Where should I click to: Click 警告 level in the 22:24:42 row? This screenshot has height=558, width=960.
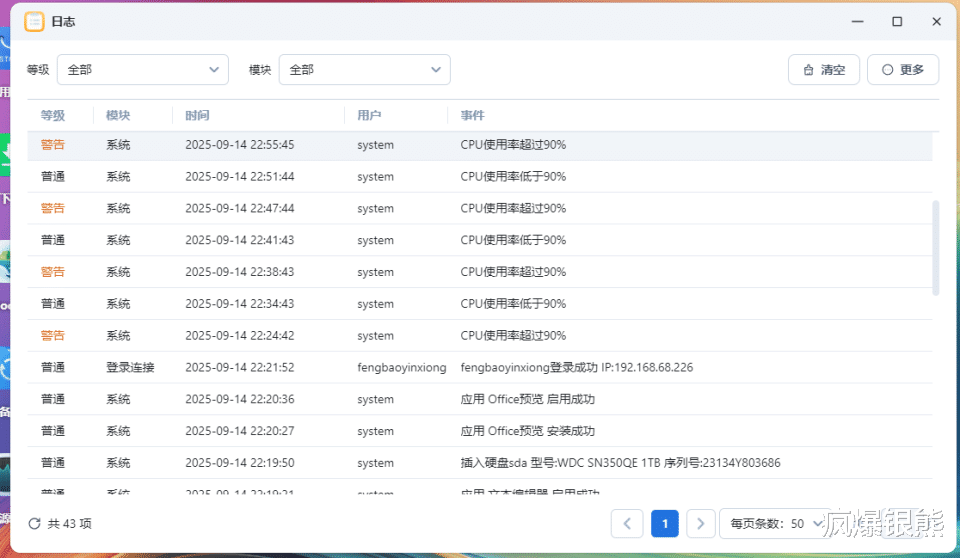point(53,336)
